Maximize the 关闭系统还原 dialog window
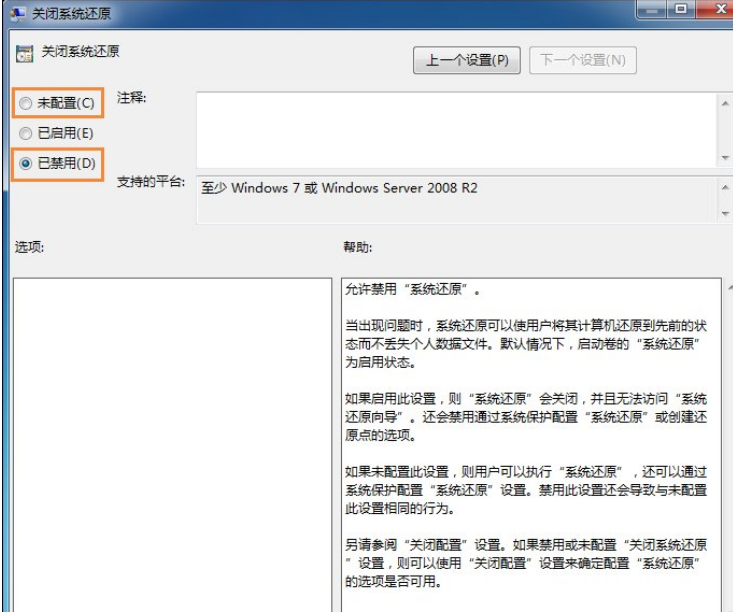 682,10
